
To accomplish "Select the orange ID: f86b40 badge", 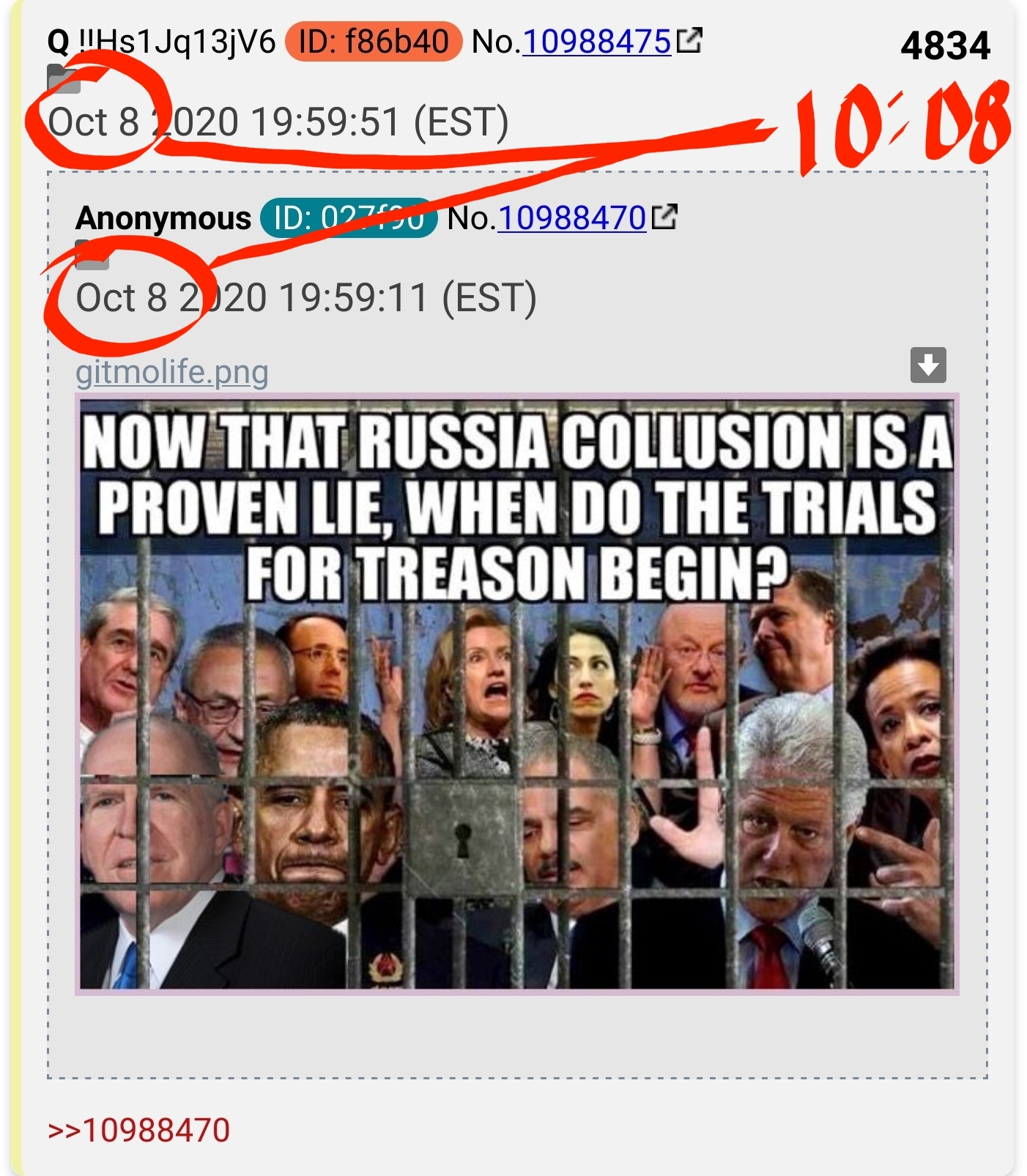I will click(x=374, y=41).
